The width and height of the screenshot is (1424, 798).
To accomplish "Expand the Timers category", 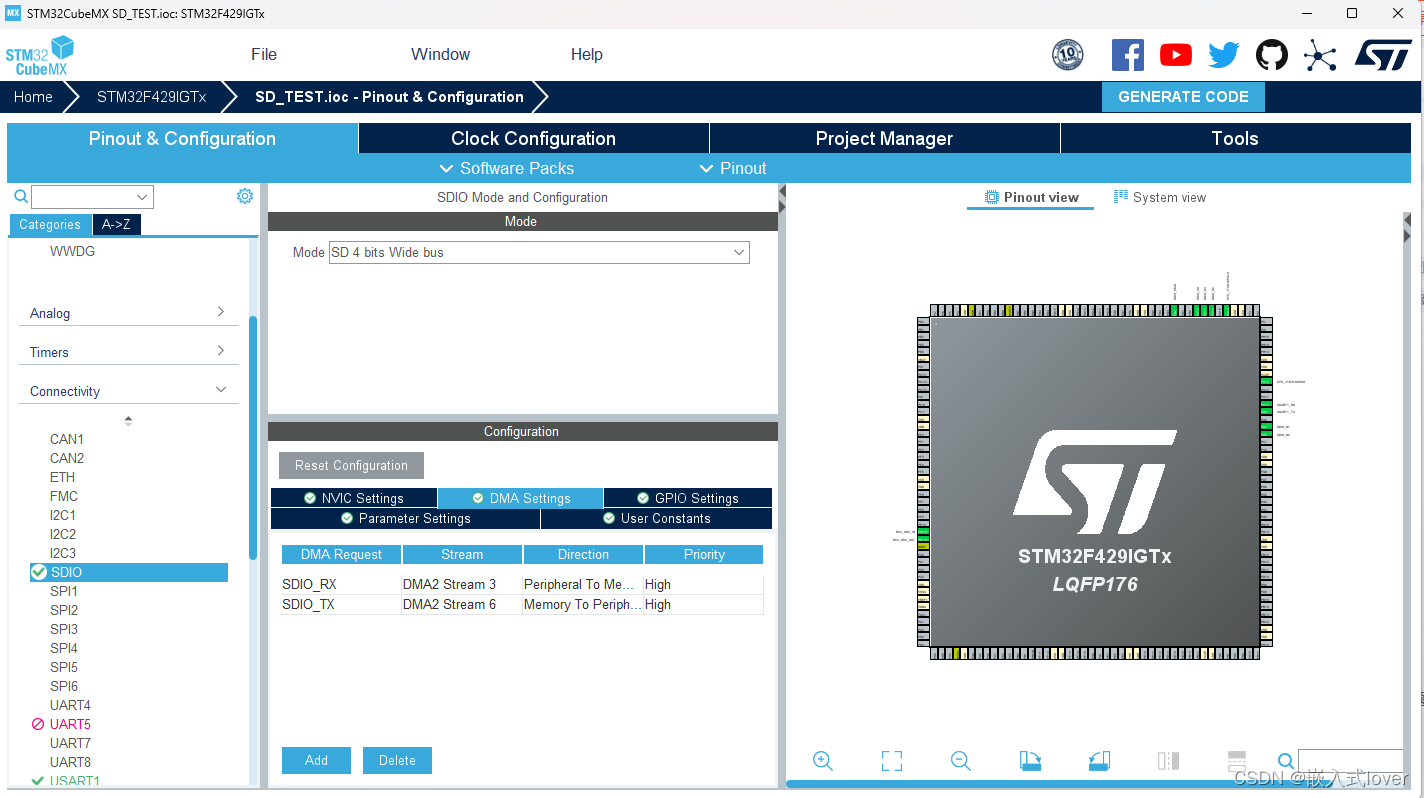I will (129, 352).
